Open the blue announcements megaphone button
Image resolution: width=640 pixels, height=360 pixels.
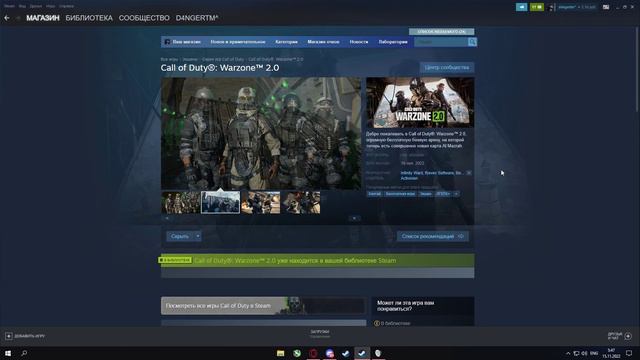521,7
